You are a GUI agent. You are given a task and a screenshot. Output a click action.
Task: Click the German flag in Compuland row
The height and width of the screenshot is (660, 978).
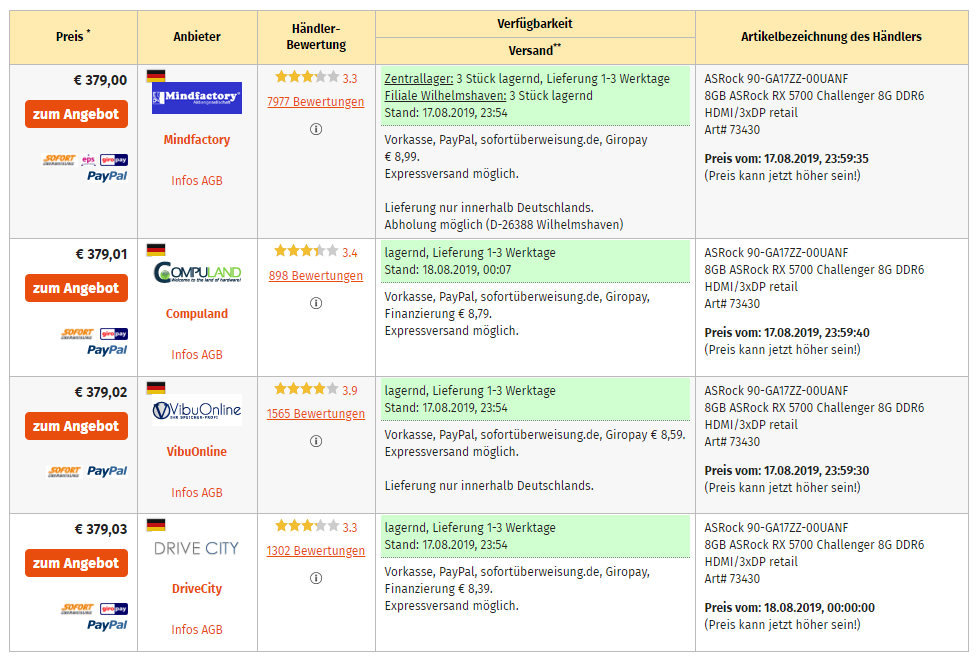pyautogui.click(x=156, y=250)
